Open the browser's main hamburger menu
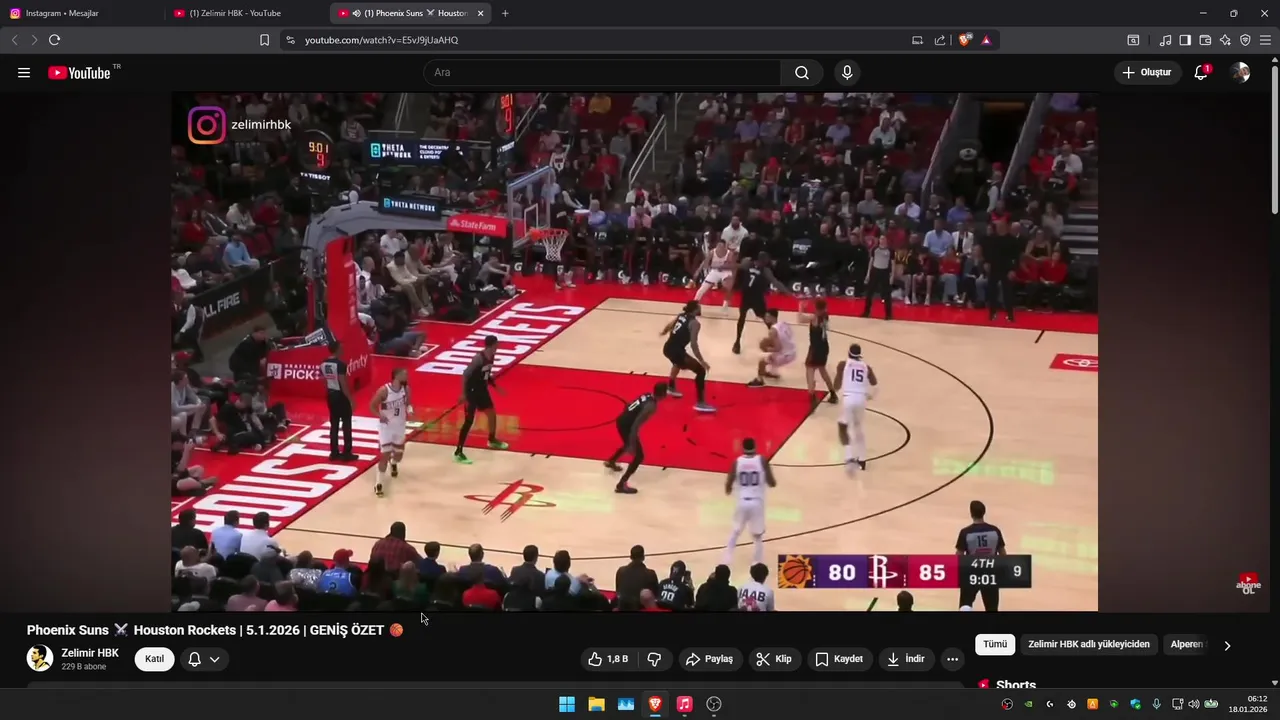This screenshot has height=720, width=1280. point(1266,40)
